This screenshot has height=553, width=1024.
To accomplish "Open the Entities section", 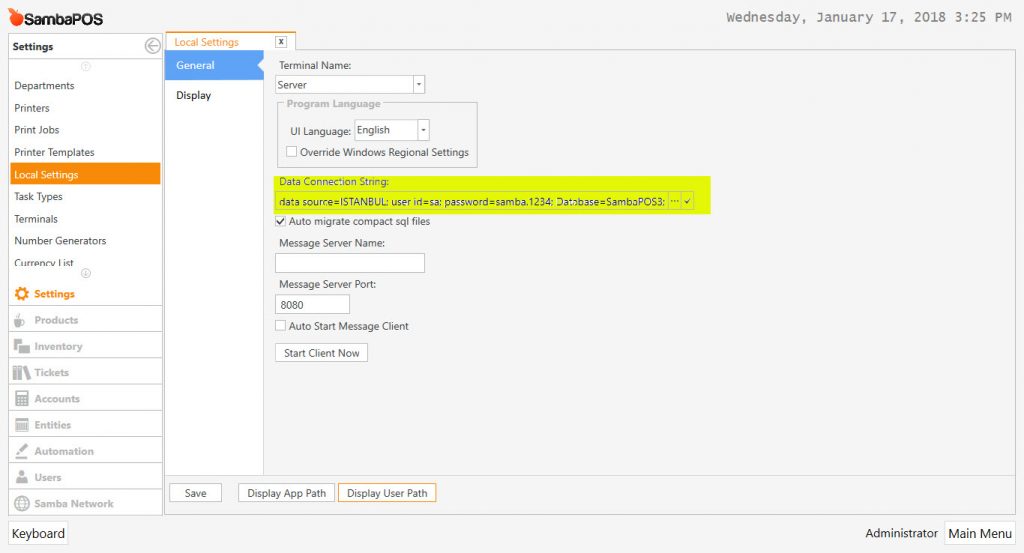I will [x=86, y=424].
